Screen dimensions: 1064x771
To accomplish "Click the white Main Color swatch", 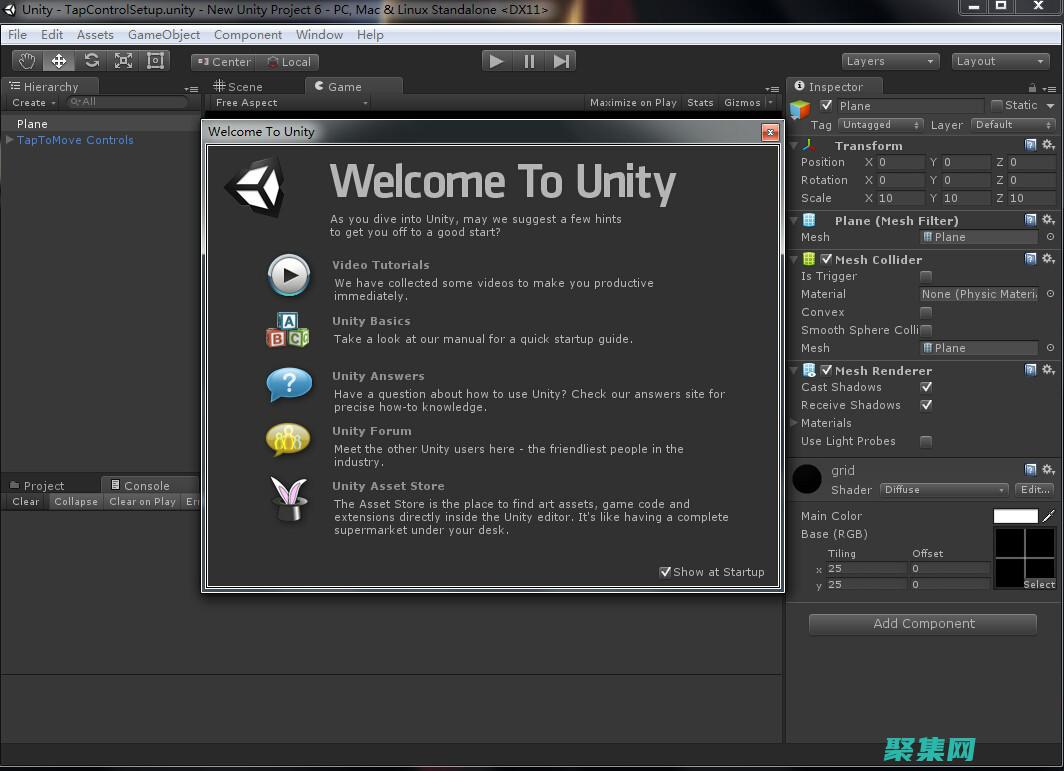I will point(1015,516).
